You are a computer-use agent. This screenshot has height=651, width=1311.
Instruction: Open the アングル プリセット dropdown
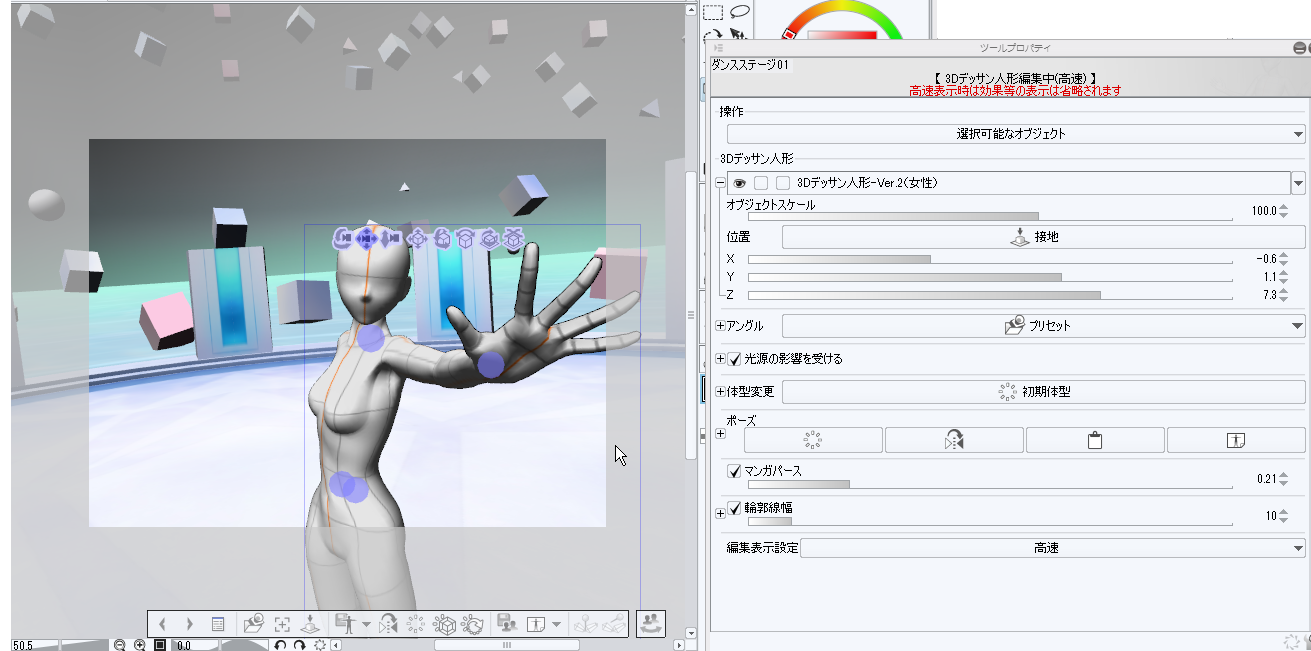pos(1044,326)
